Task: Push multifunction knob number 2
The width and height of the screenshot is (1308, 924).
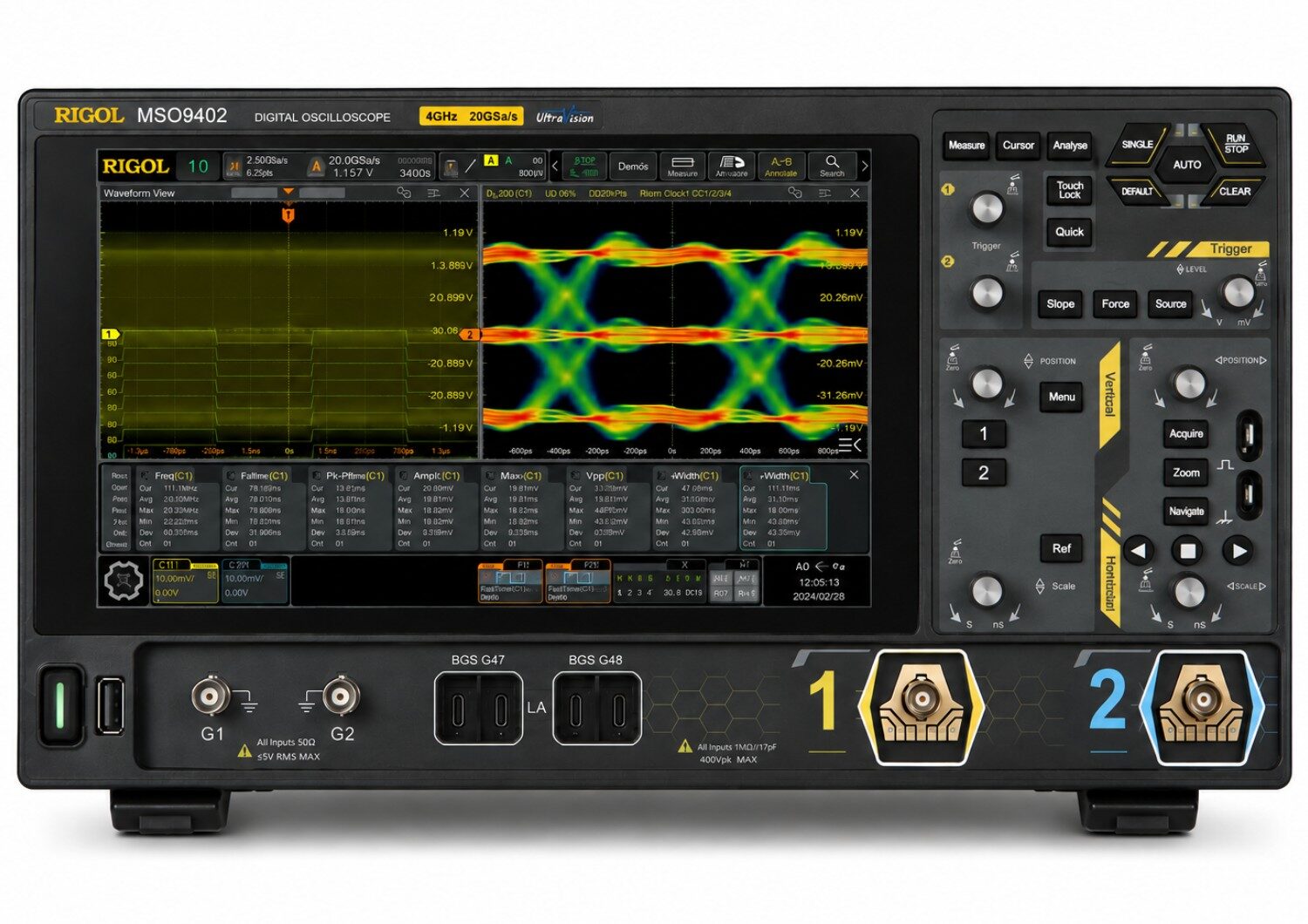Action: pyautogui.click(x=987, y=292)
